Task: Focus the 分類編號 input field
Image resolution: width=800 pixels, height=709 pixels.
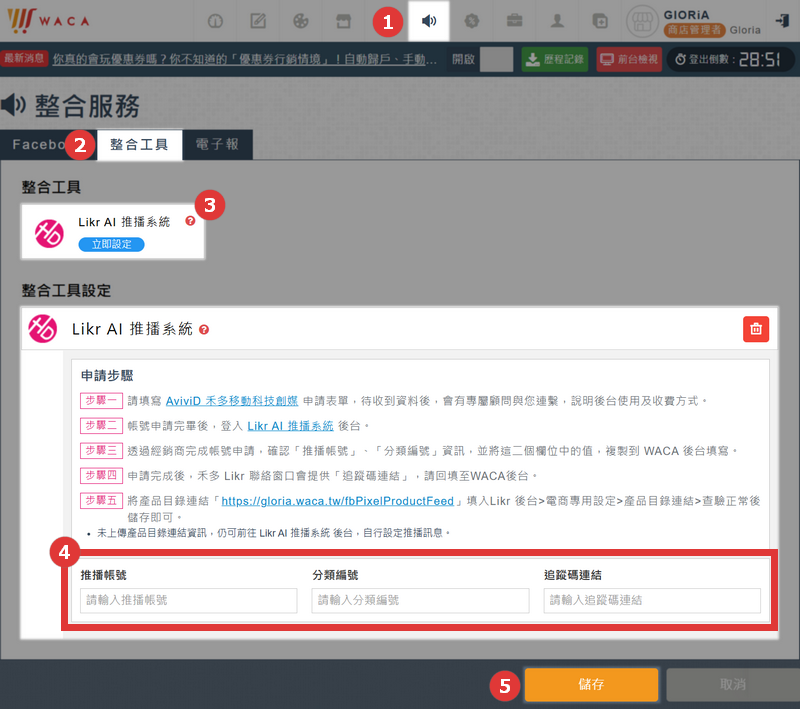Action: point(420,600)
